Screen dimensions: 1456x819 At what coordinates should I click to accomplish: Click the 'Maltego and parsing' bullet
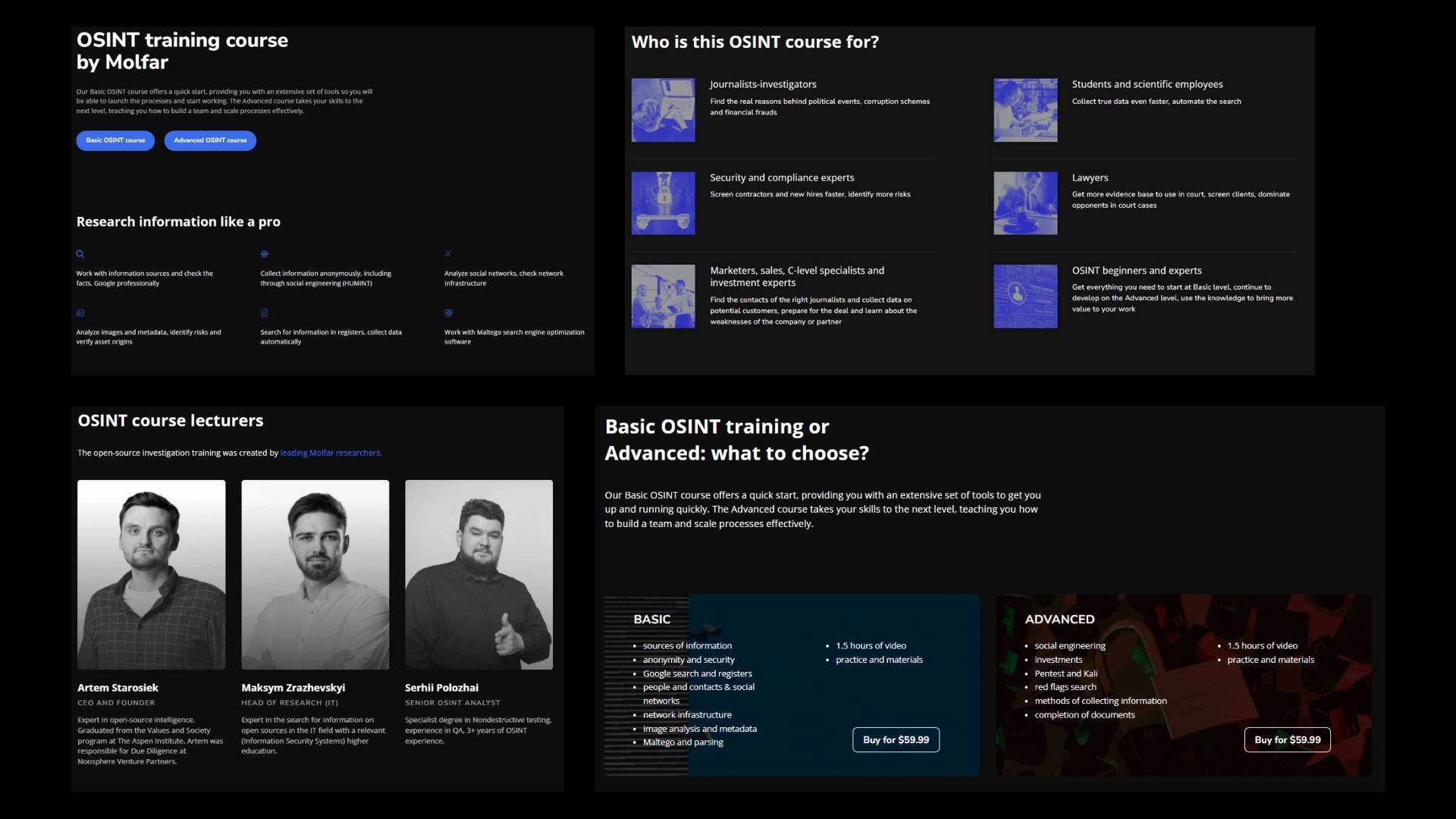tap(683, 742)
